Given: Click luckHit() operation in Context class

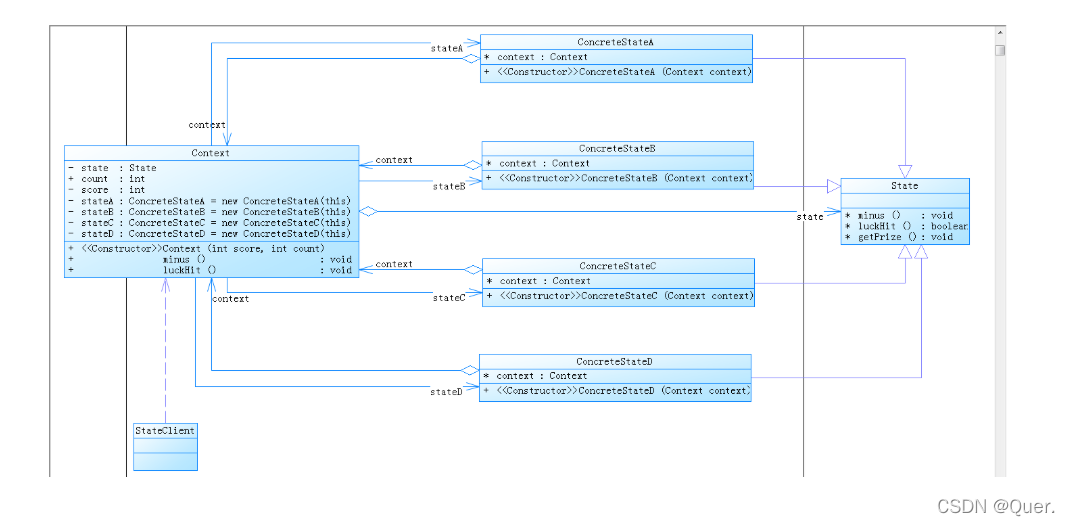Looking at the screenshot, I should pos(210,270).
